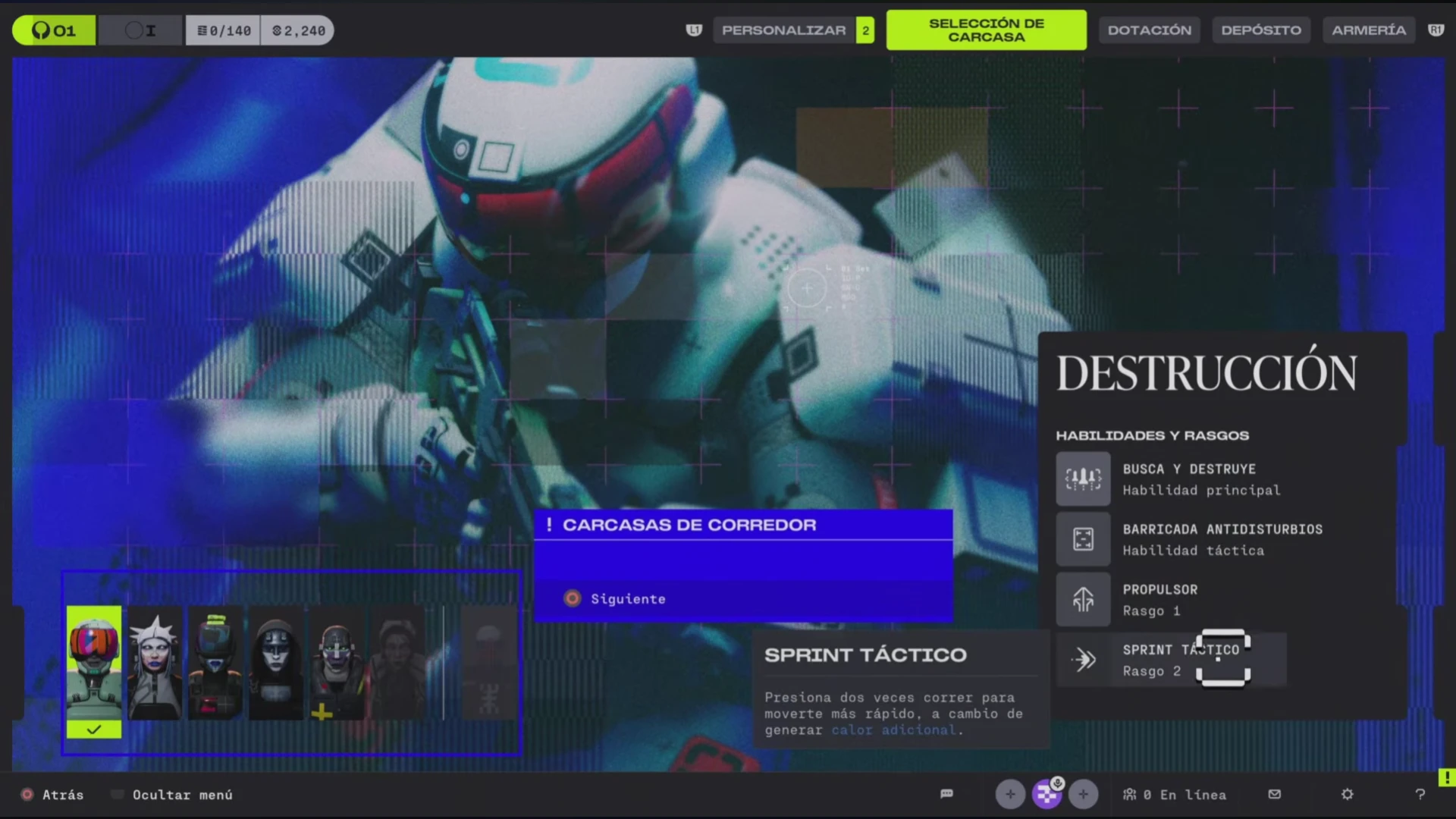Select the Propulsor trait icon
Viewport: 1456px width, 819px height.
click(x=1083, y=599)
